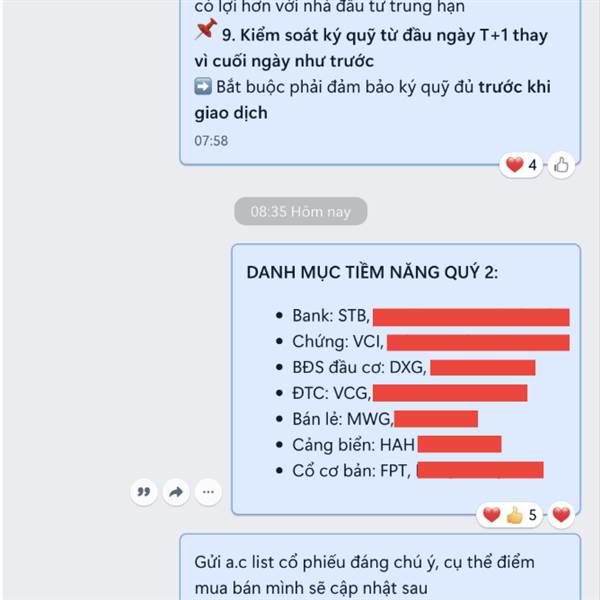This screenshot has width=600, height=600.
Task: Click the 08:35 Hôm nay date separator
Action: click(301, 211)
